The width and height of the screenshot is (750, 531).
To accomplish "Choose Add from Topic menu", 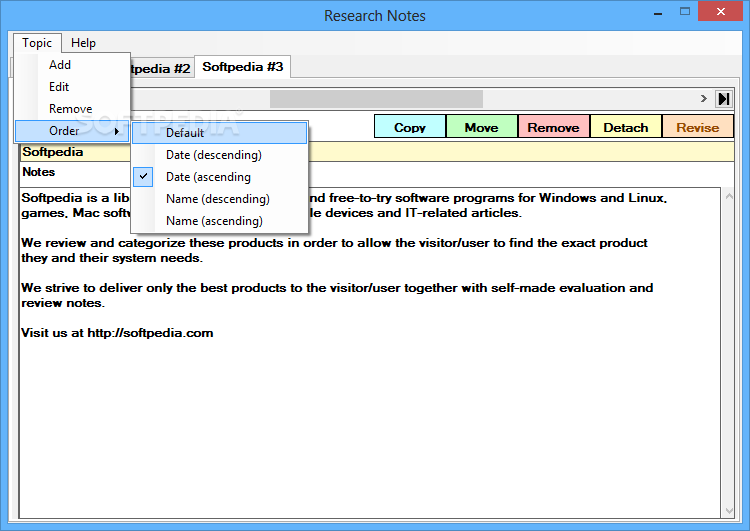I will point(72,65).
